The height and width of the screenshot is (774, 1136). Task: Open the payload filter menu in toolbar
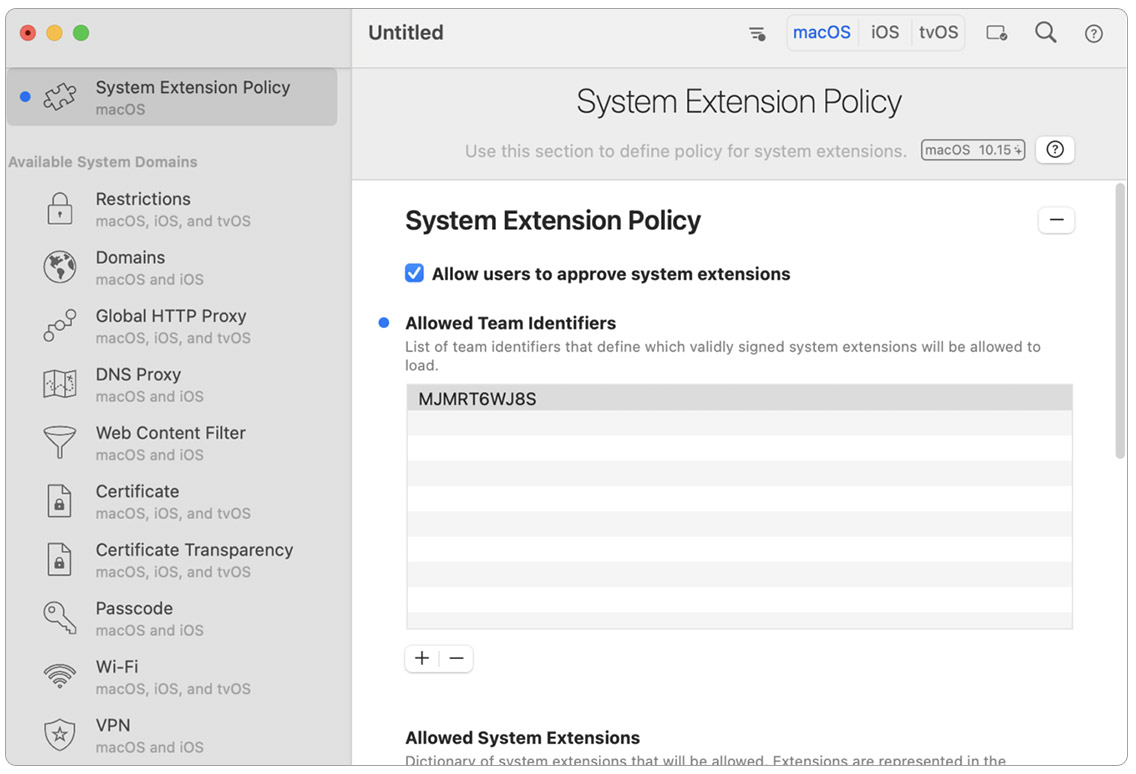[757, 33]
